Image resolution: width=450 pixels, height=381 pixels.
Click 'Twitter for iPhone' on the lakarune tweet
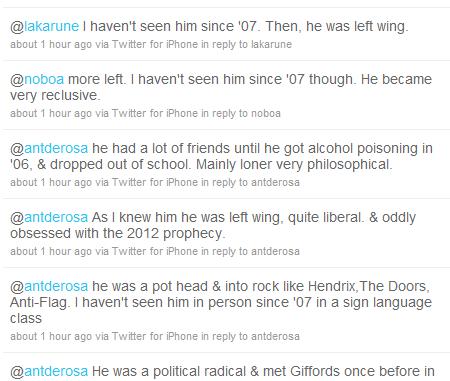tap(155, 44)
